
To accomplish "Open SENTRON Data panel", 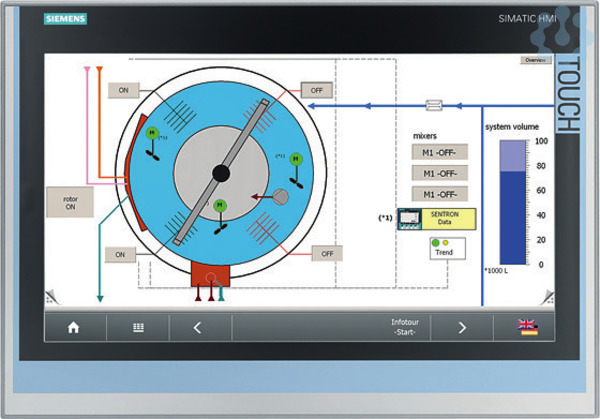I will [x=437, y=219].
